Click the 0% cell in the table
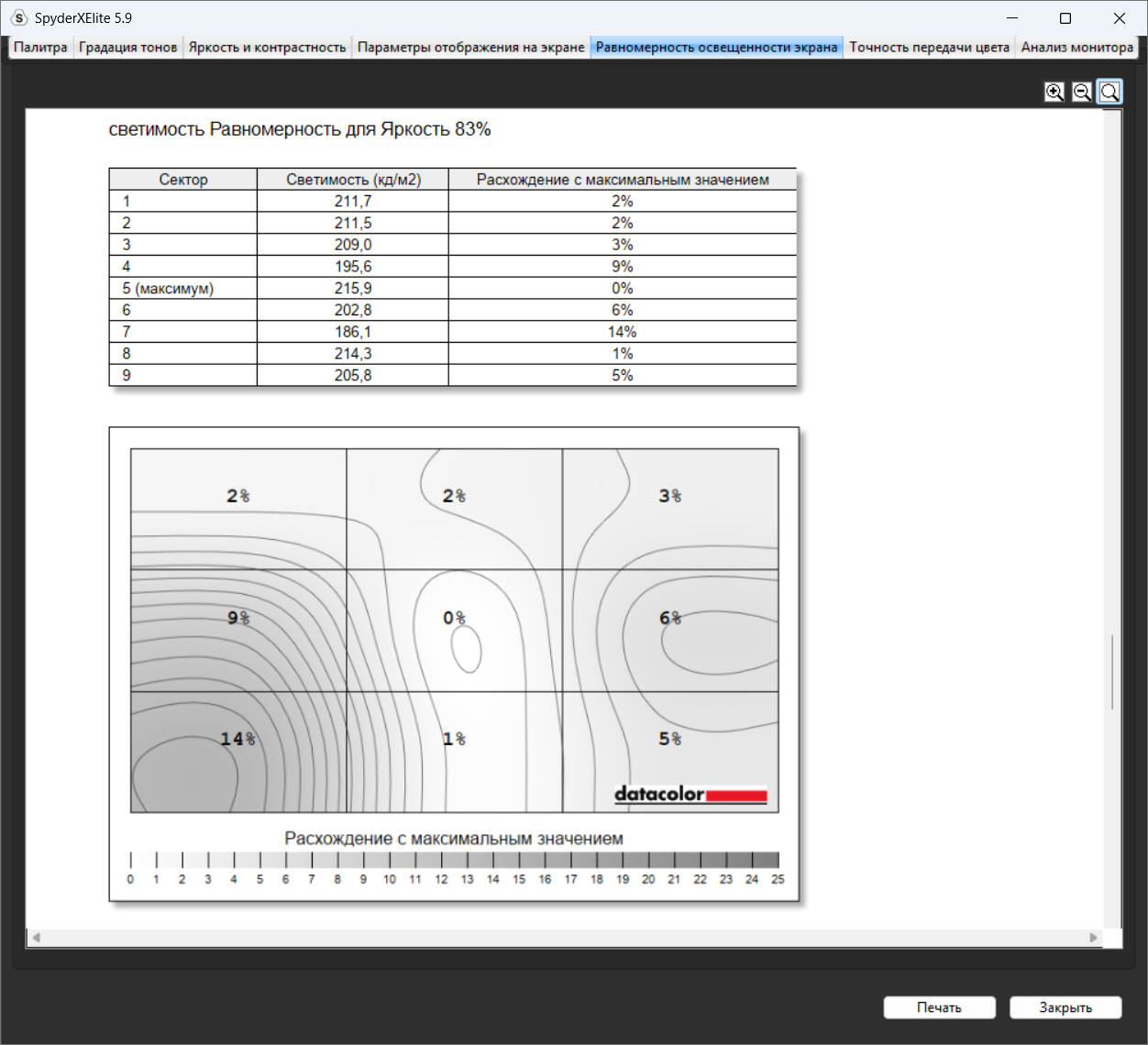The image size is (1148, 1045). pyautogui.click(x=623, y=288)
